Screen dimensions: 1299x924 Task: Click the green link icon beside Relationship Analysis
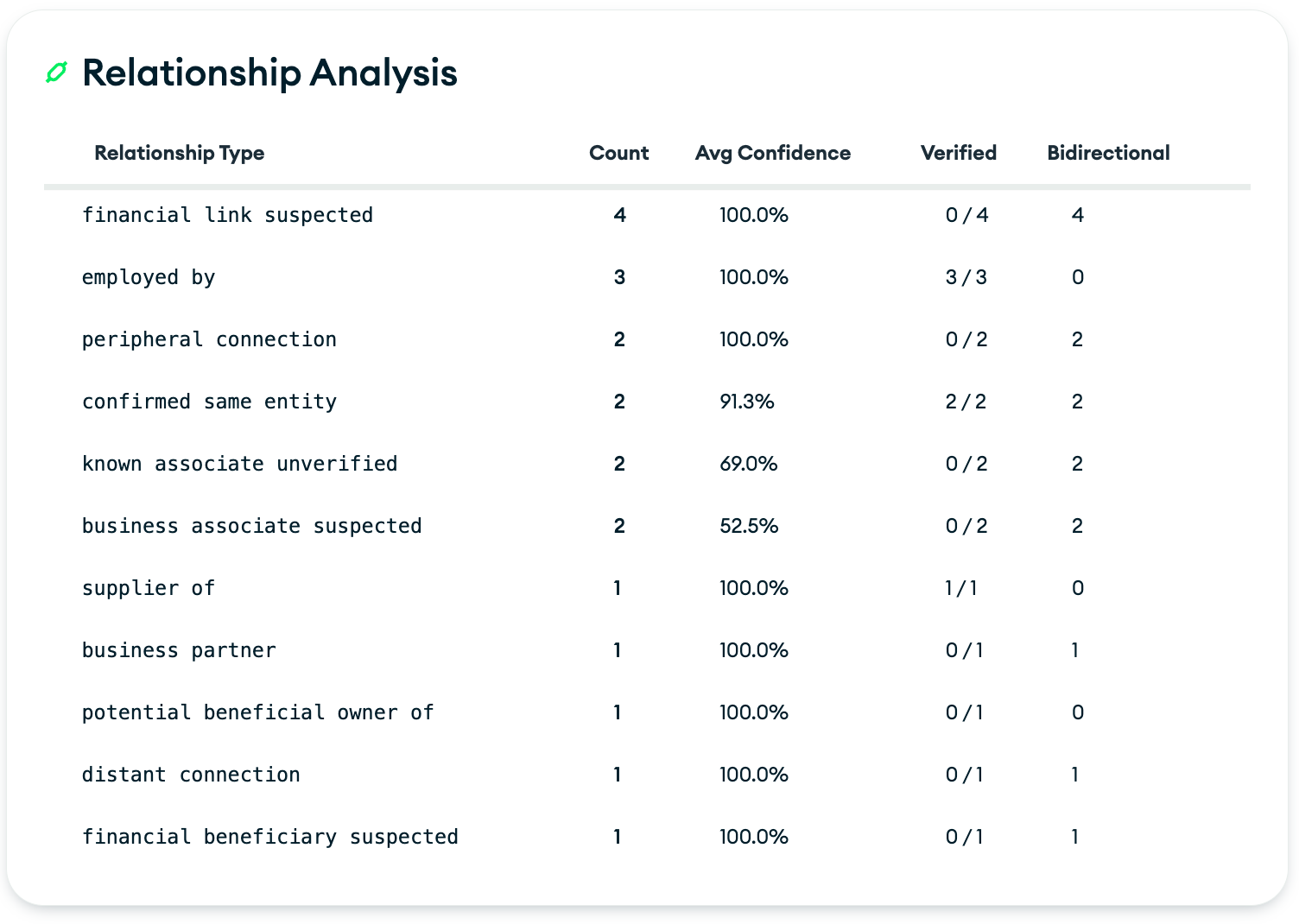click(56, 73)
